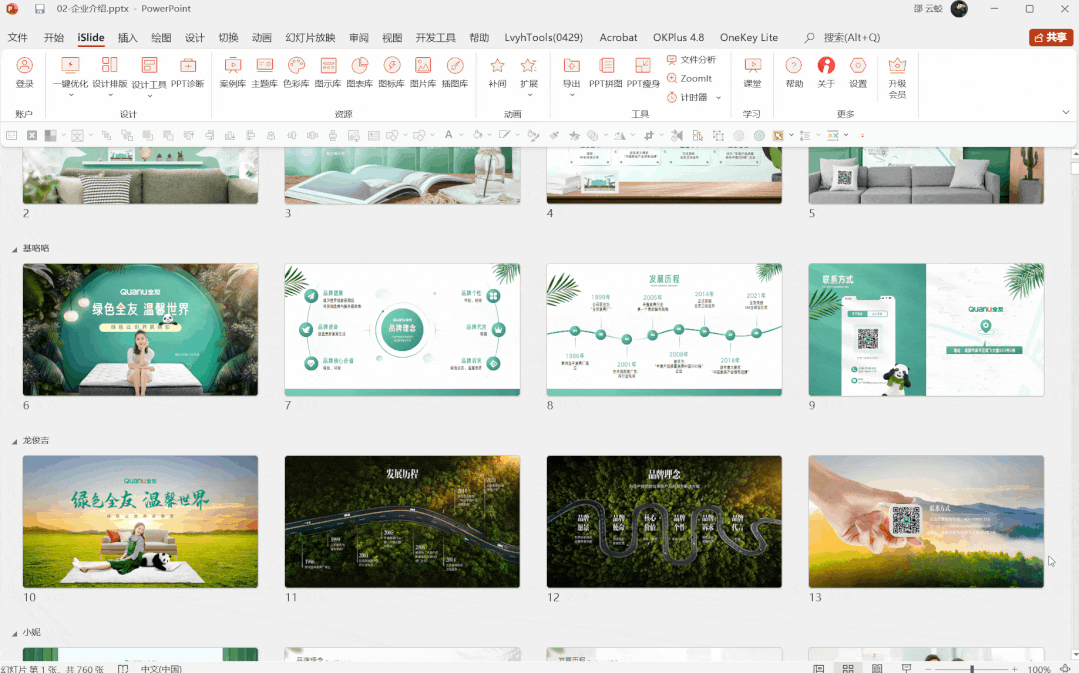Open the 图标库 icon library
Viewport: 1079px width, 673px height.
click(392, 72)
